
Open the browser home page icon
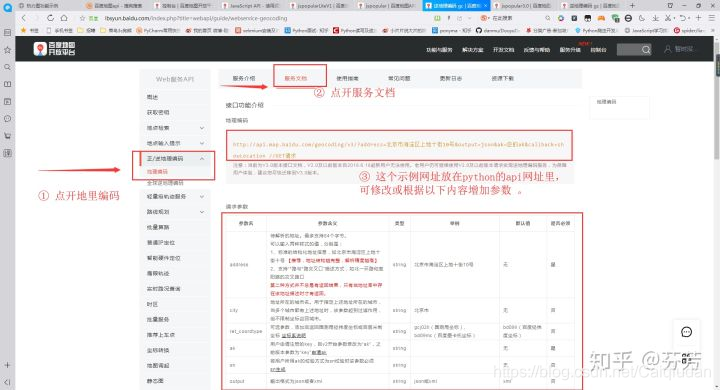pyautogui.click(x=64, y=18)
